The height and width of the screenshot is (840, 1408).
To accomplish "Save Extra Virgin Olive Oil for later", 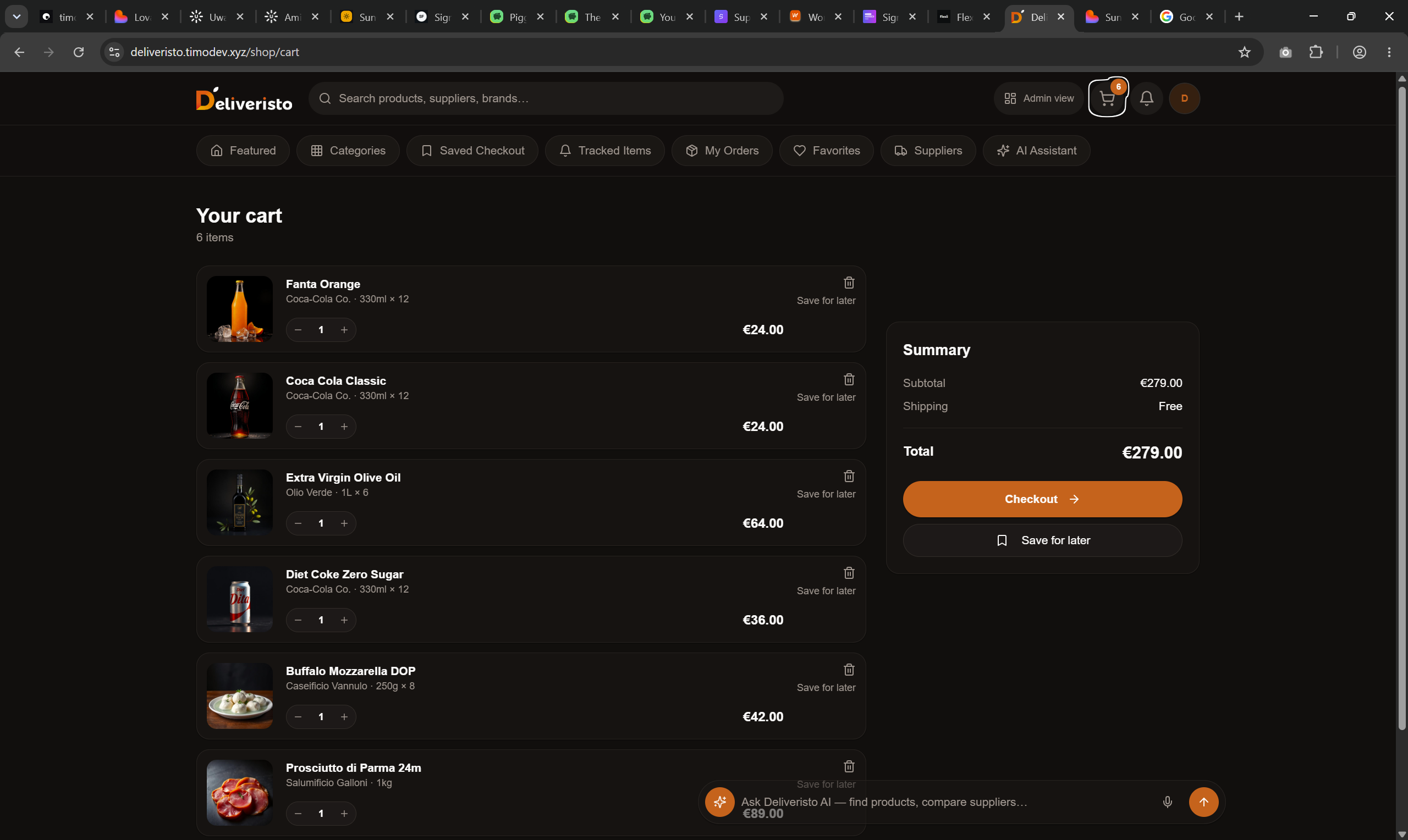I will pos(826,494).
